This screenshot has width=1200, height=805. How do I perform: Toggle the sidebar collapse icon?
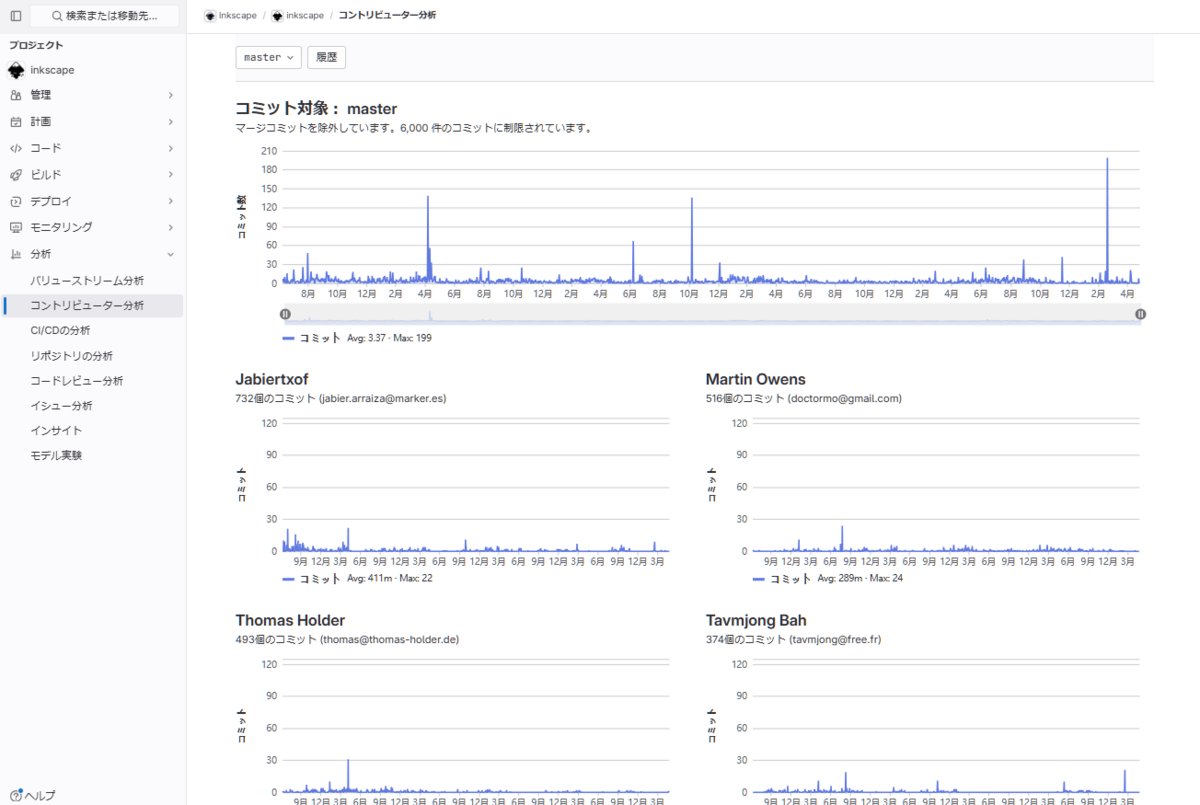(x=16, y=16)
